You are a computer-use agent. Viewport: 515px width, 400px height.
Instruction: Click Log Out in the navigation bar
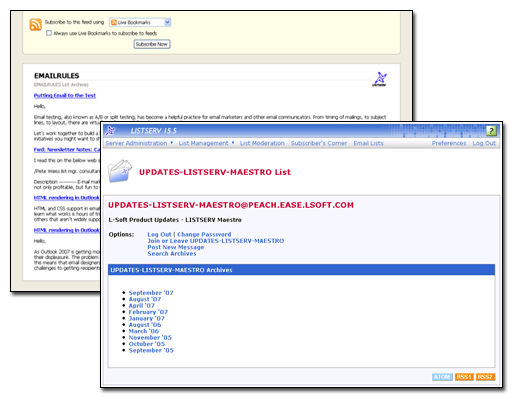coord(484,143)
